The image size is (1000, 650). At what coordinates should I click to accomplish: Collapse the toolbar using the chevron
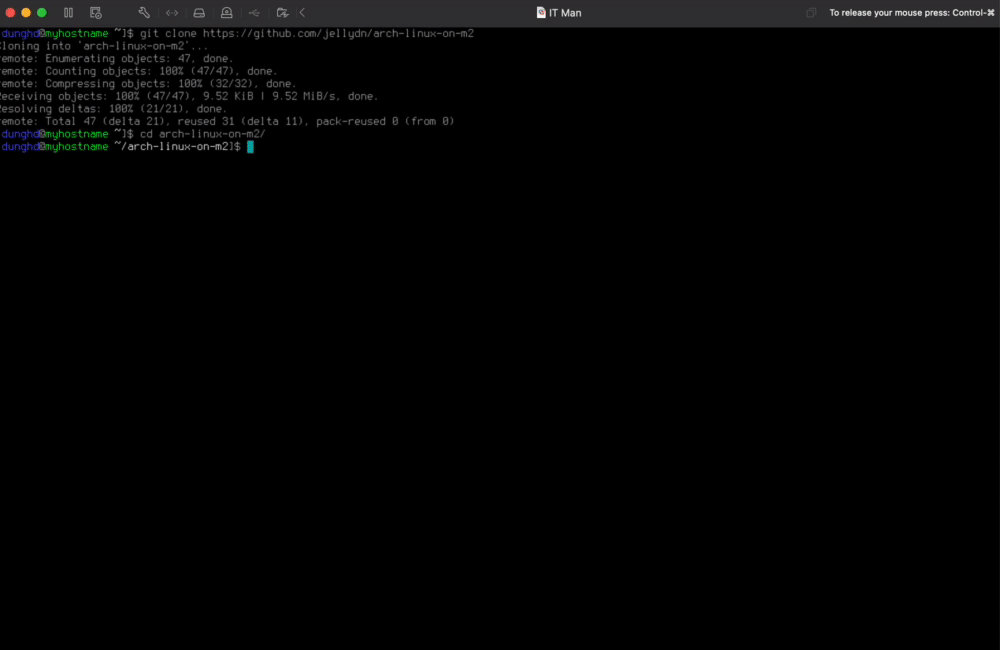coord(302,12)
